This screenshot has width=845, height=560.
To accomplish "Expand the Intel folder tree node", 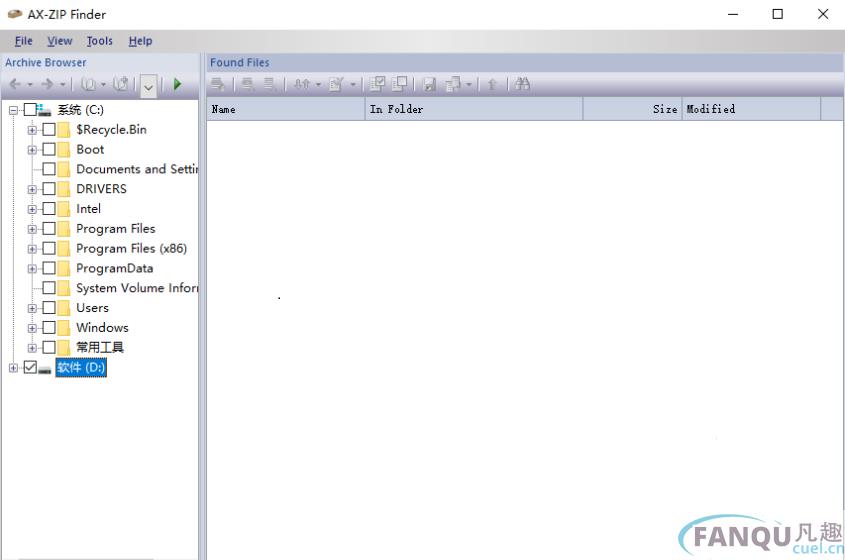I will [x=32, y=209].
